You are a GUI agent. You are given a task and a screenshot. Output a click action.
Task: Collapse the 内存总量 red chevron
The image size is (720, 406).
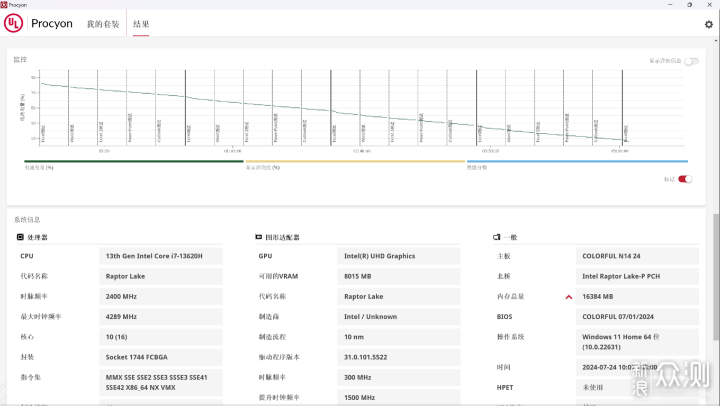(568, 297)
